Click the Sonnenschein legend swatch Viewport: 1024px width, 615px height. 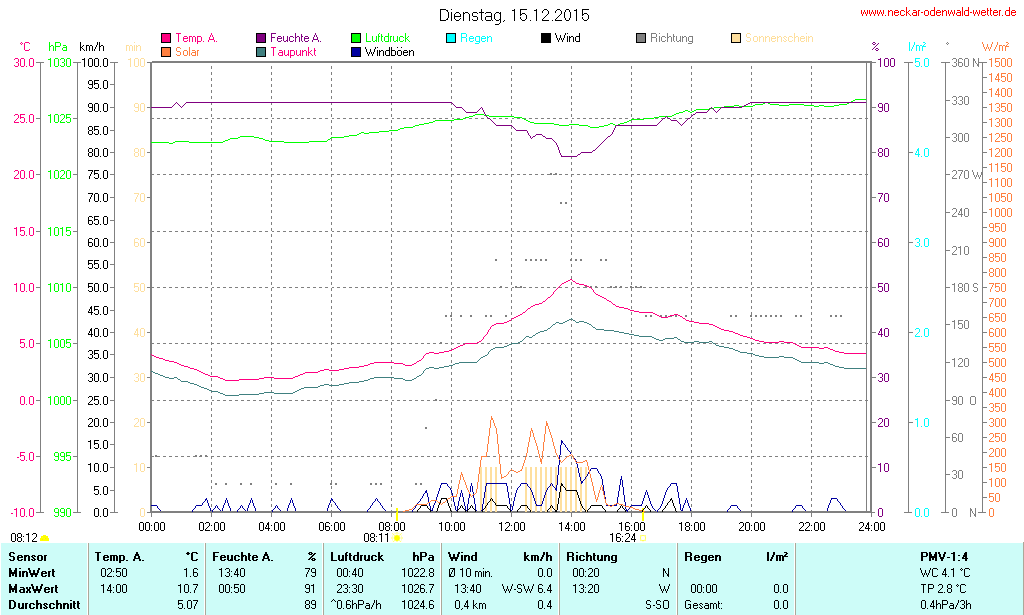click(x=736, y=39)
